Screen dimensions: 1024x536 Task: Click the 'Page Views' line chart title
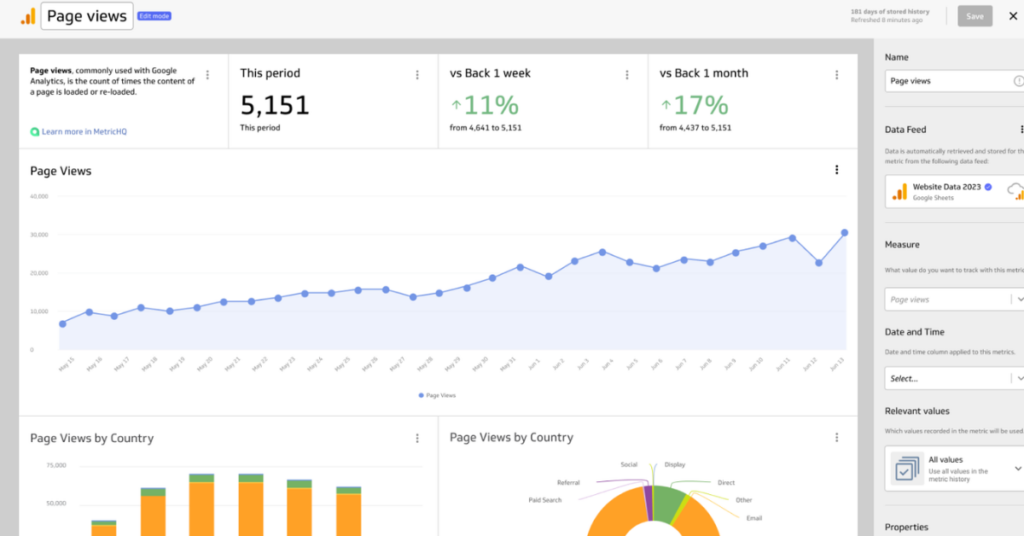pyautogui.click(x=61, y=171)
